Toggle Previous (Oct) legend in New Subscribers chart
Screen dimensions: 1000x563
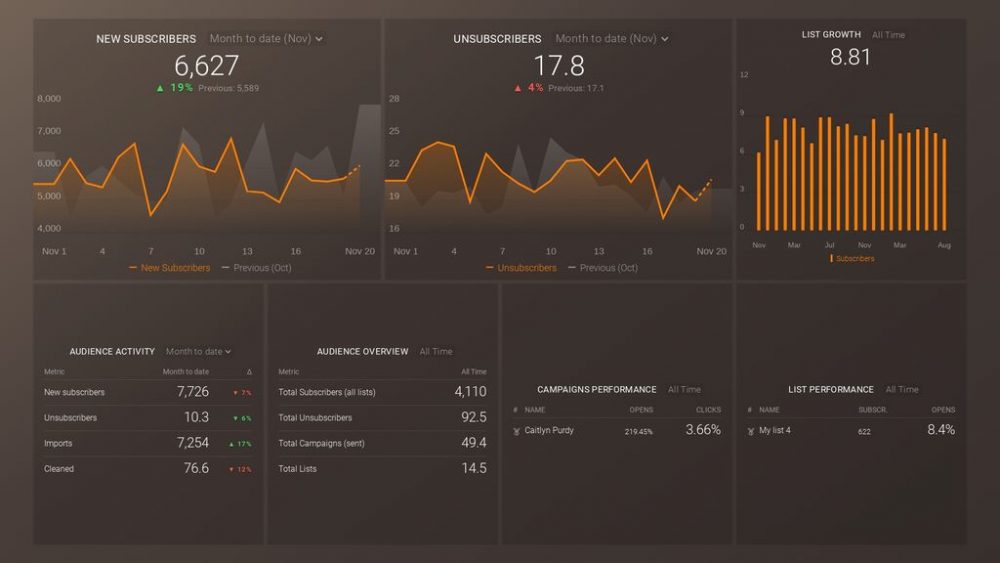coord(256,268)
